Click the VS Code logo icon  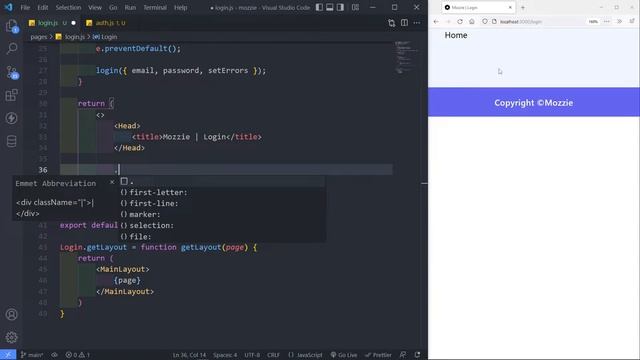9,7
